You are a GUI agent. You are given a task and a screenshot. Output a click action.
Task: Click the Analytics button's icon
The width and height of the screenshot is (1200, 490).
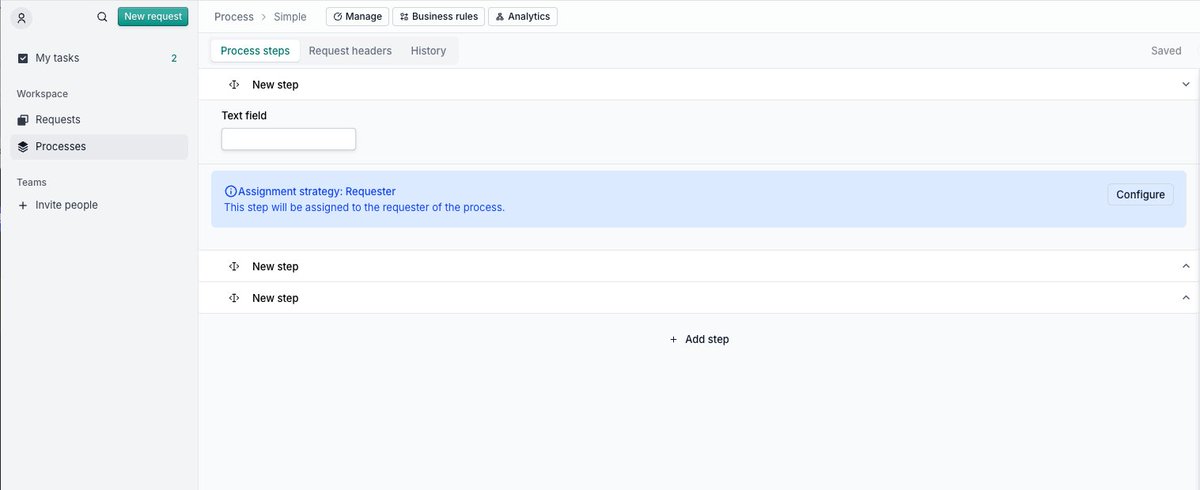(500, 17)
